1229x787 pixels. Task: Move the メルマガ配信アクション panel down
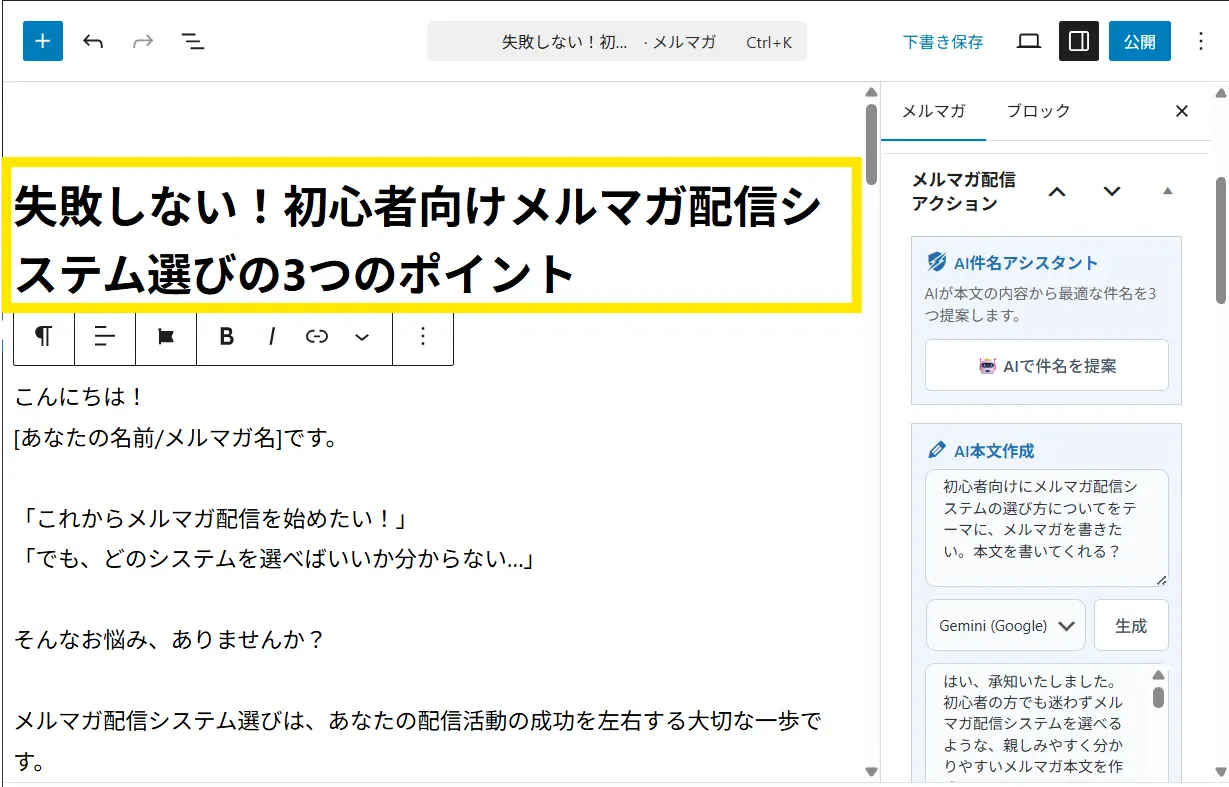pos(1111,191)
